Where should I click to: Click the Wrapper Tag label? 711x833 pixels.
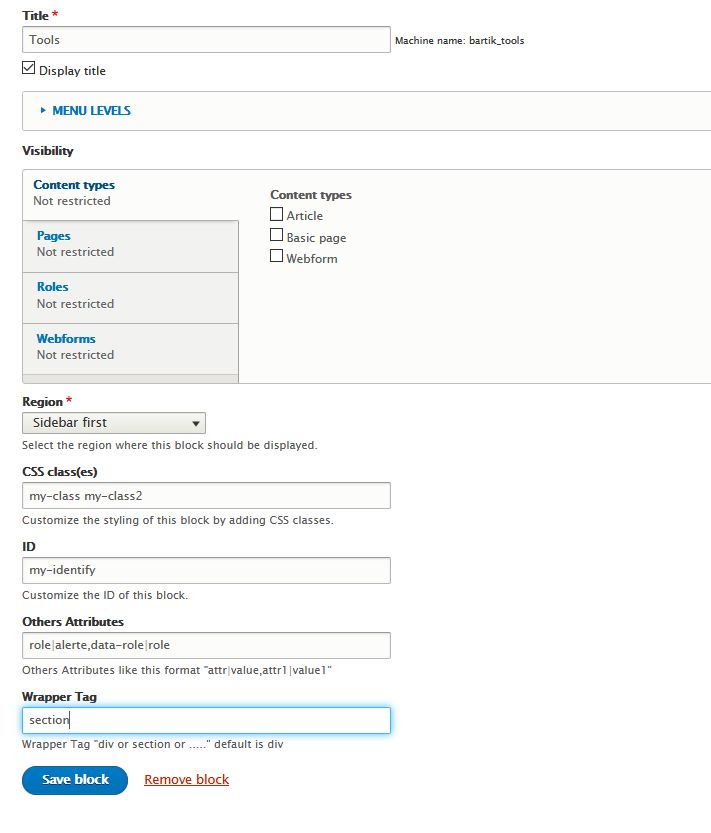pos(60,696)
